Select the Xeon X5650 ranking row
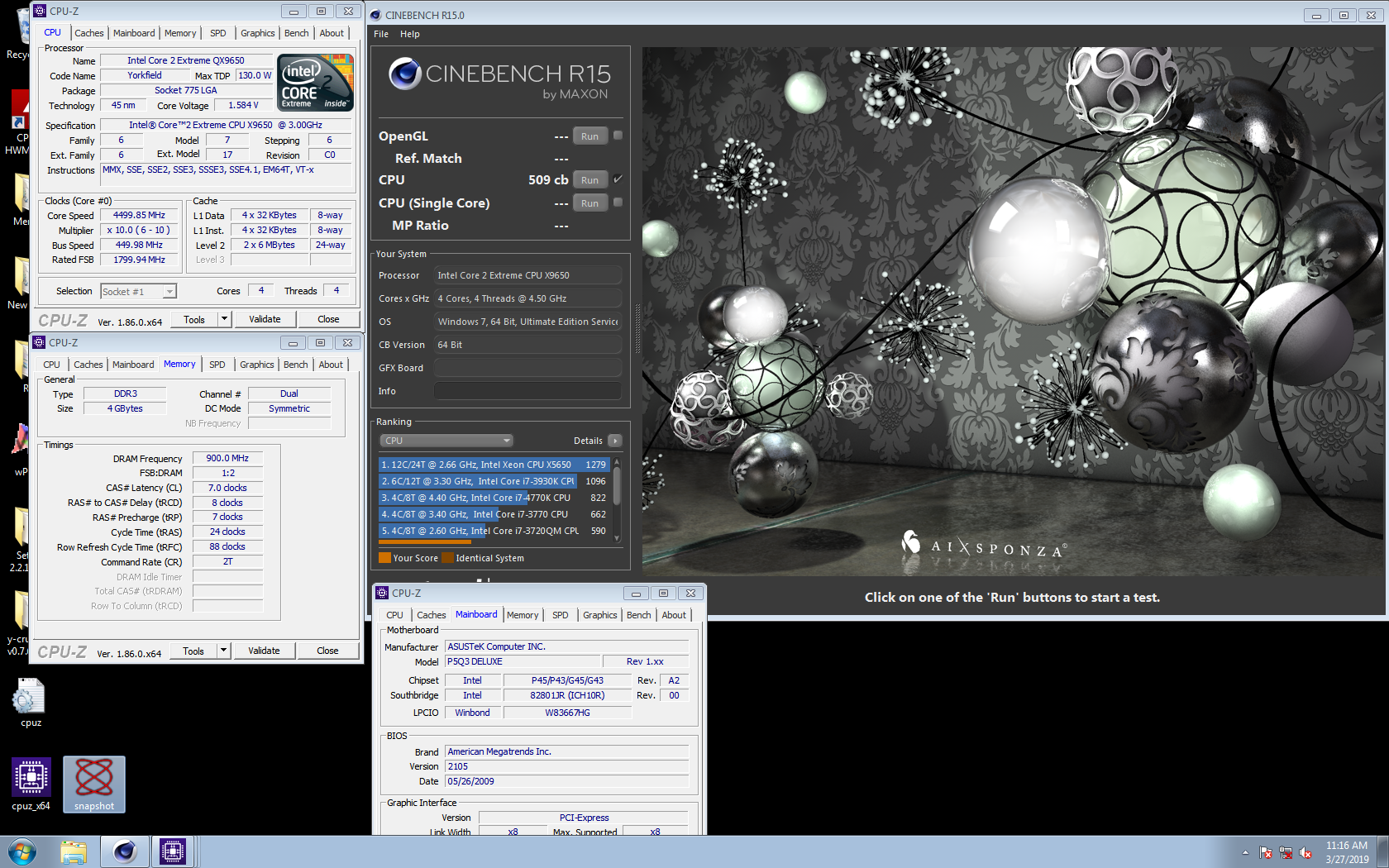Viewport: 1389px width, 868px height. point(494,465)
